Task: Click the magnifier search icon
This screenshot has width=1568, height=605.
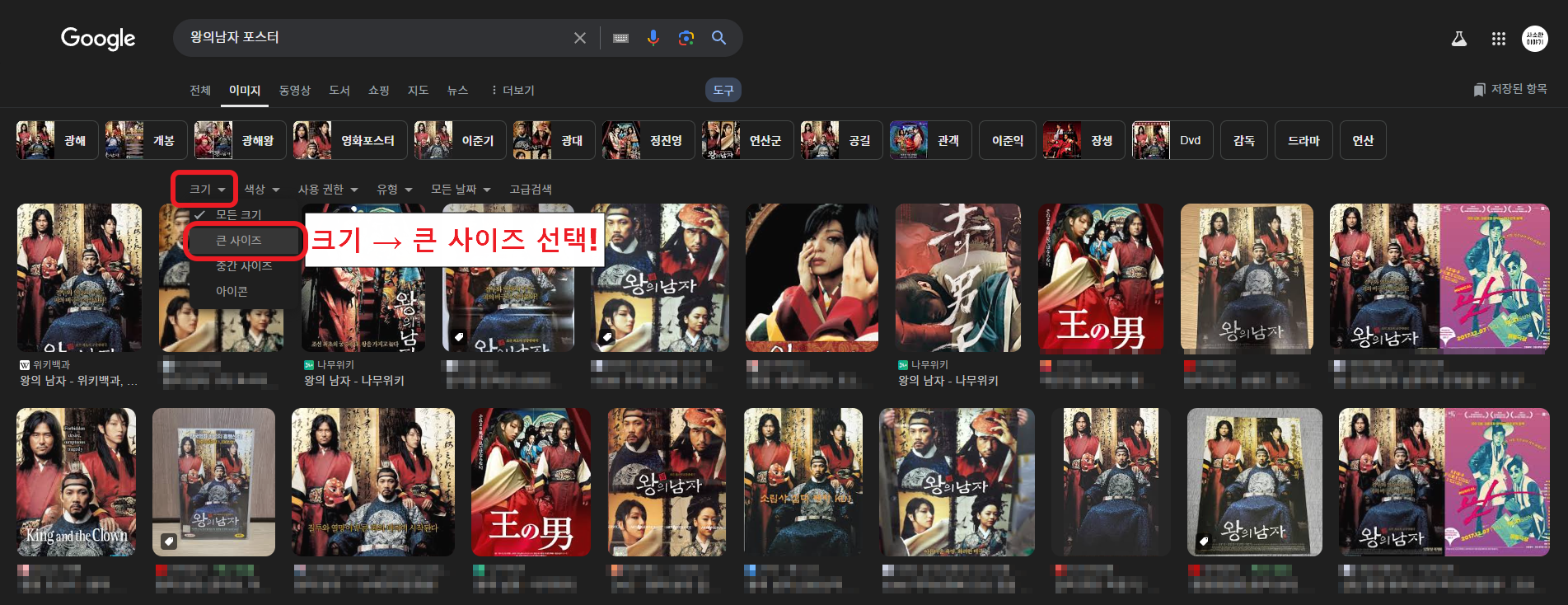Action: [718, 38]
